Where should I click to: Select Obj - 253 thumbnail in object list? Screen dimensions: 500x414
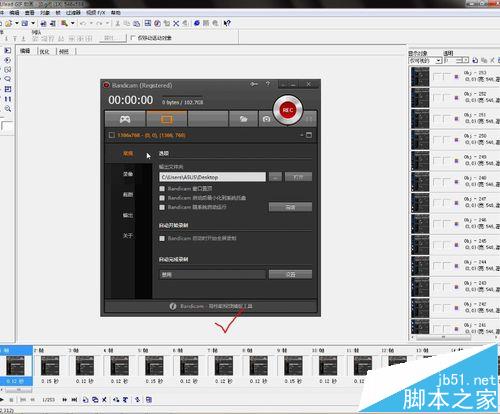(420, 77)
